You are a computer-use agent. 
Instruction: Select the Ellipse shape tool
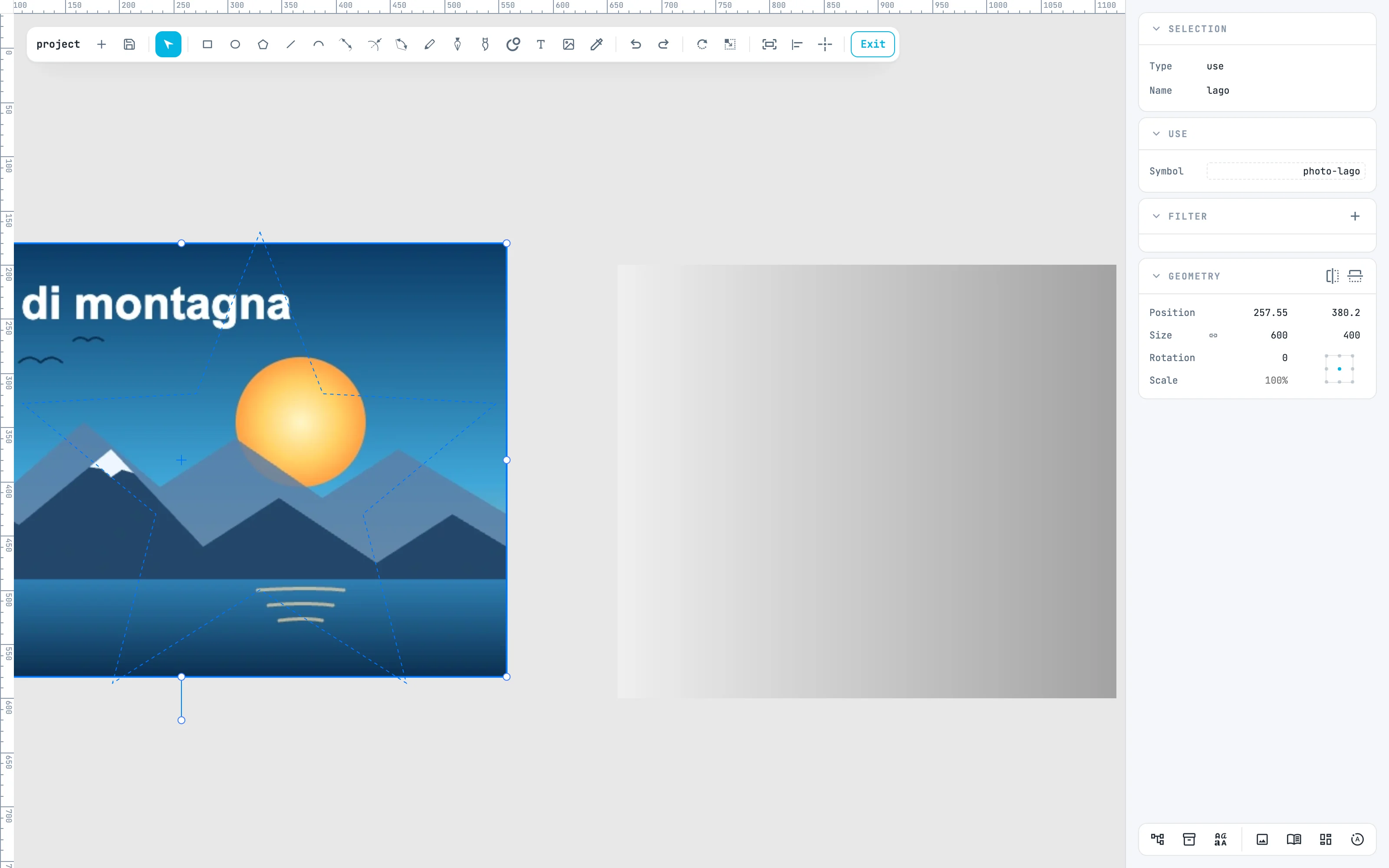pyautogui.click(x=235, y=44)
